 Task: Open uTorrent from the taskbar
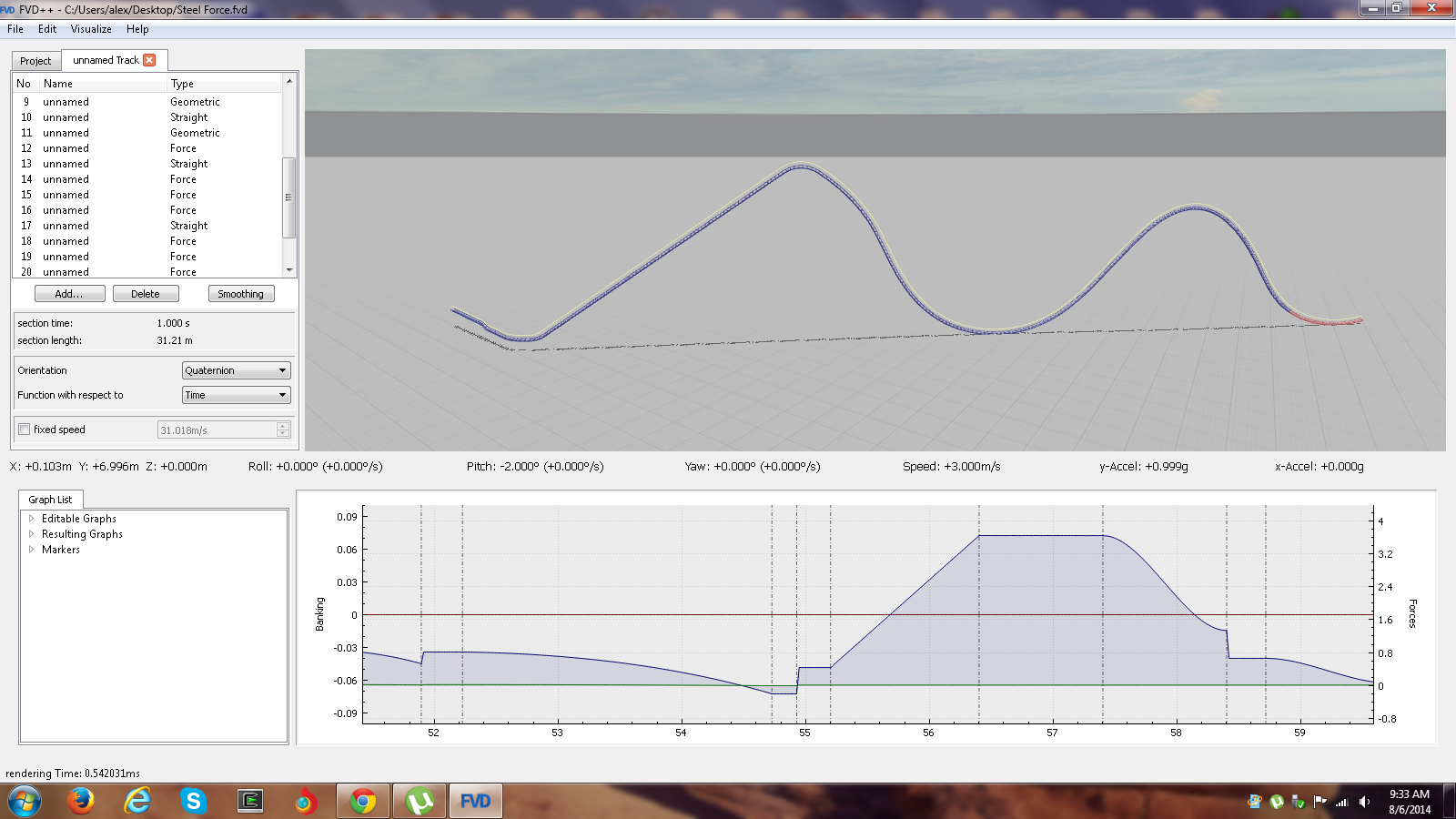[x=419, y=801]
